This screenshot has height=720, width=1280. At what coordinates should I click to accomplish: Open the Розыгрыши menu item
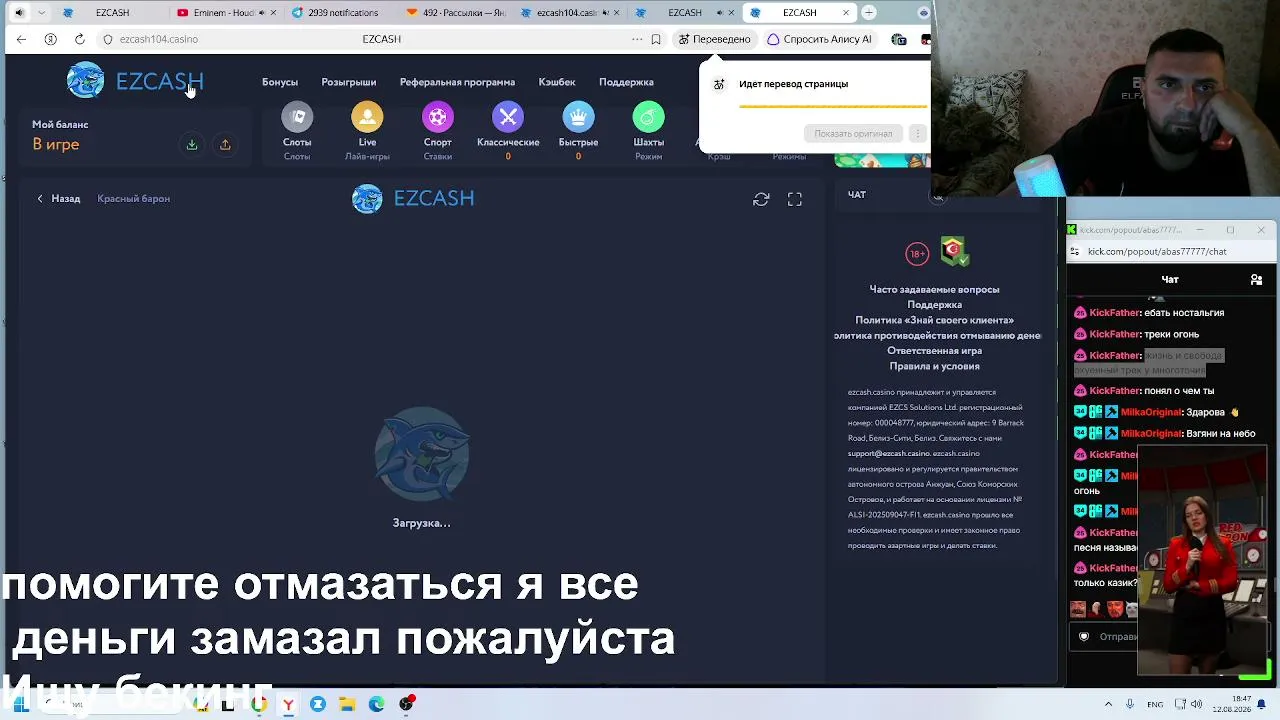tap(349, 82)
